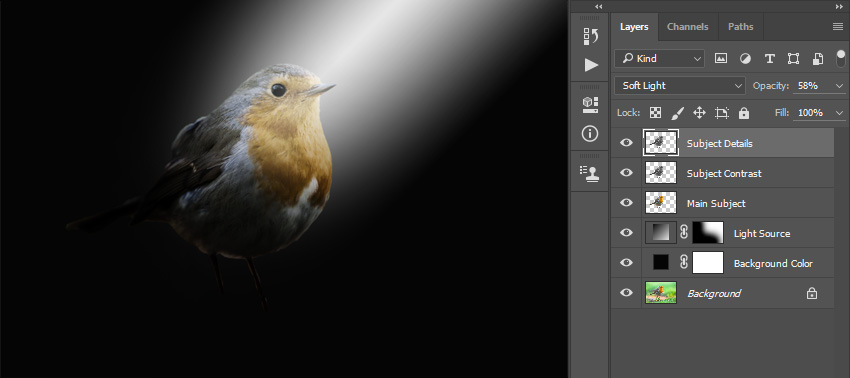Image resolution: width=850 pixels, height=378 pixels.
Task: Click the Fill 100% value field
Action: point(813,113)
